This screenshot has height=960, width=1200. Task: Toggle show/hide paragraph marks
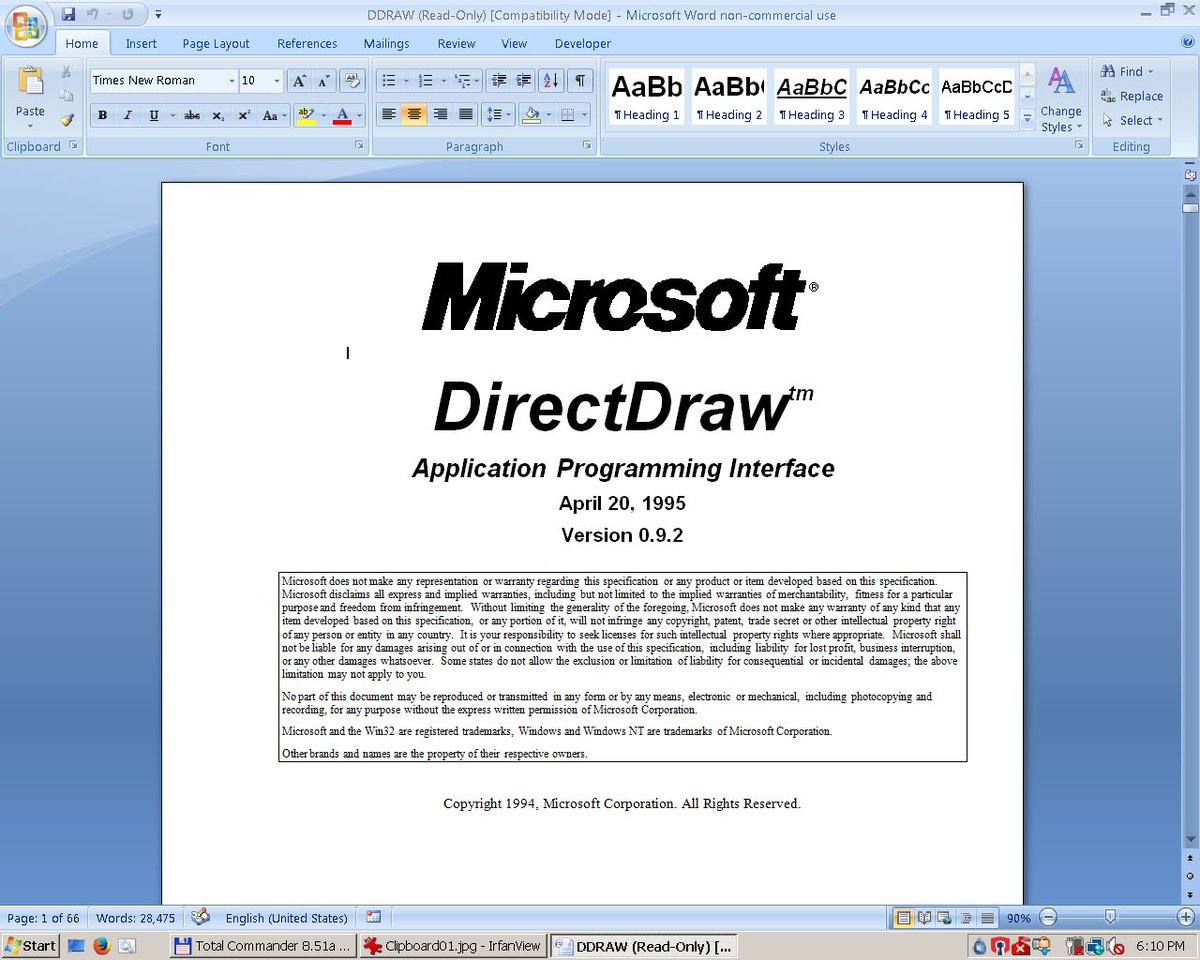point(580,81)
